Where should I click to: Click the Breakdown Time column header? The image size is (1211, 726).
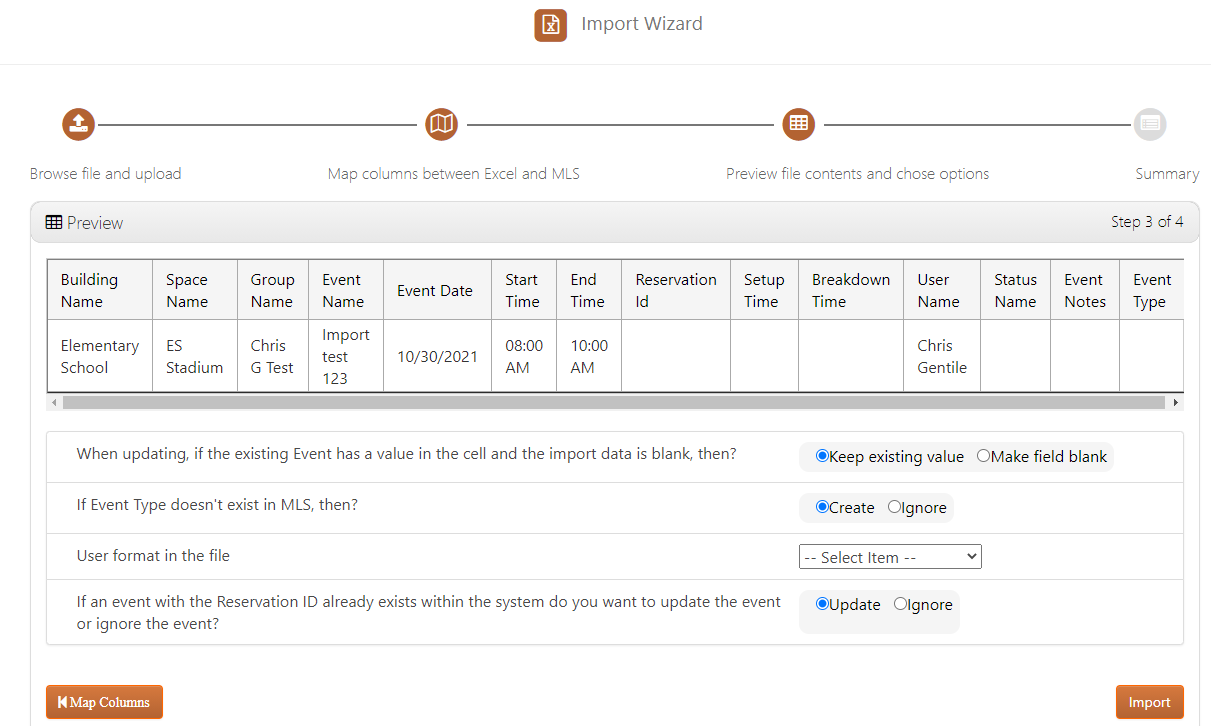pos(851,290)
